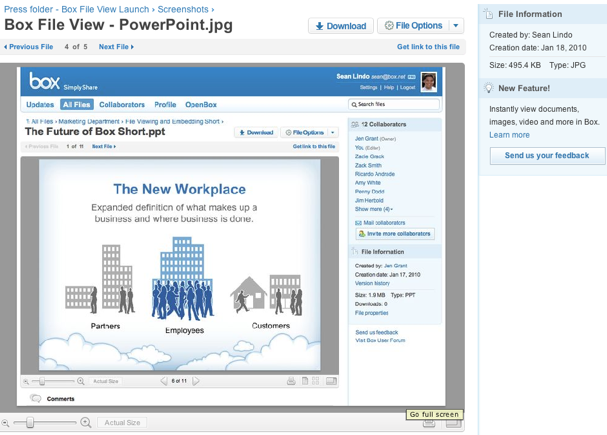Go to Next File at 4 of 5
The height and width of the screenshot is (435, 607).
[116, 47]
